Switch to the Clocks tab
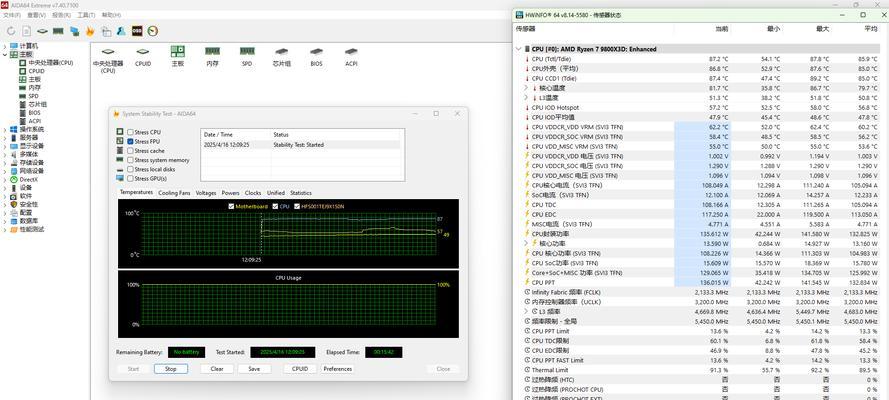This screenshot has height=400, width=889. click(253, 193)
